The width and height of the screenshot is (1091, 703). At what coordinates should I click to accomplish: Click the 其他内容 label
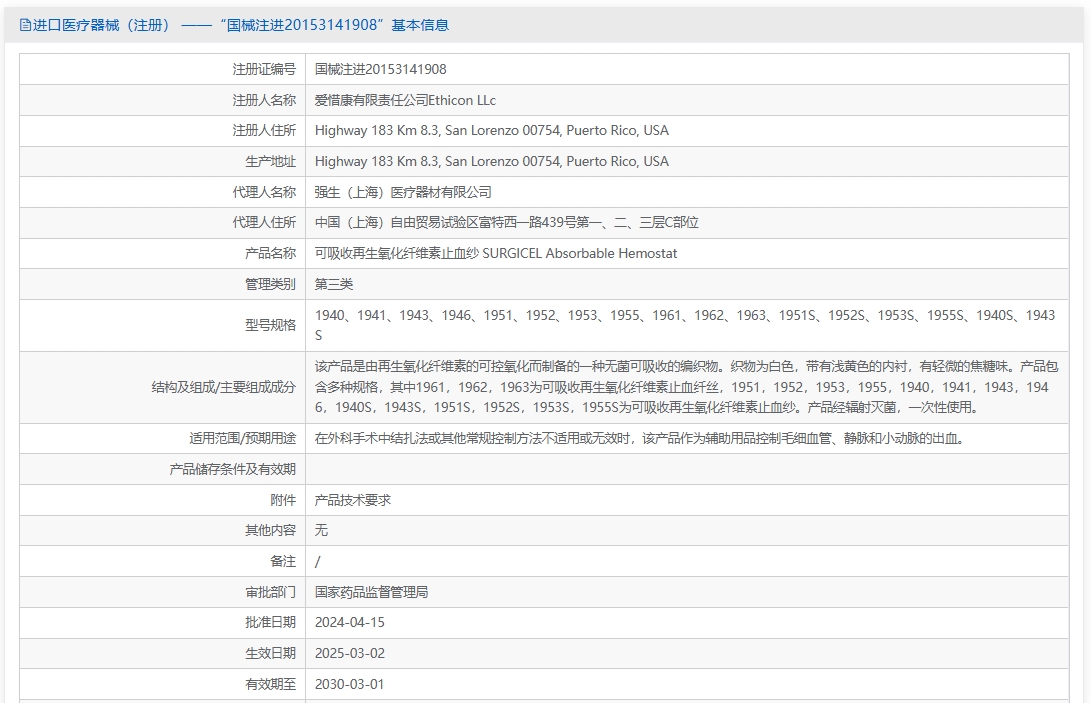[x=270, y=530]
